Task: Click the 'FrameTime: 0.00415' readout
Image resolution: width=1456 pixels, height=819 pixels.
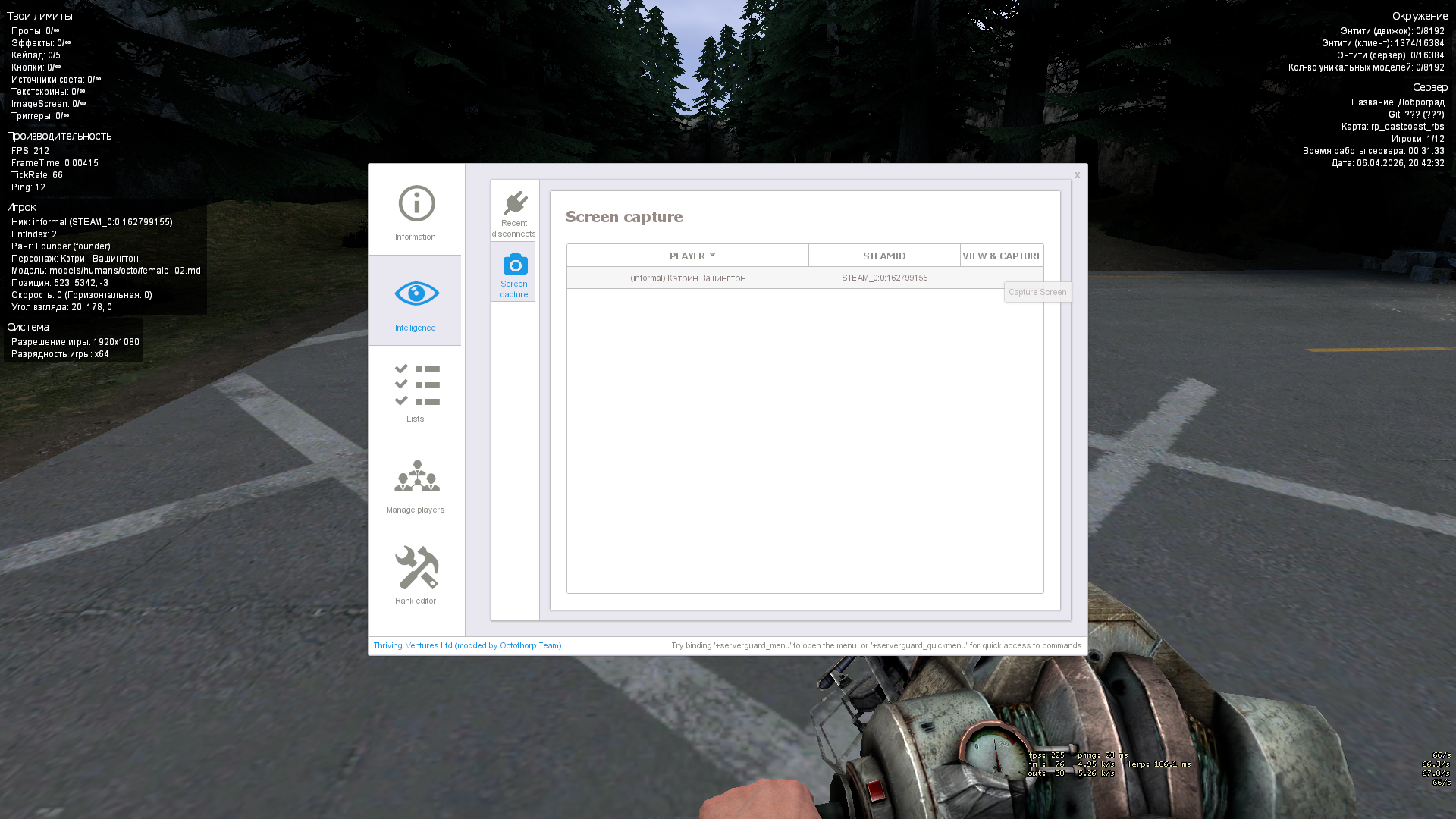Action: 55,163
